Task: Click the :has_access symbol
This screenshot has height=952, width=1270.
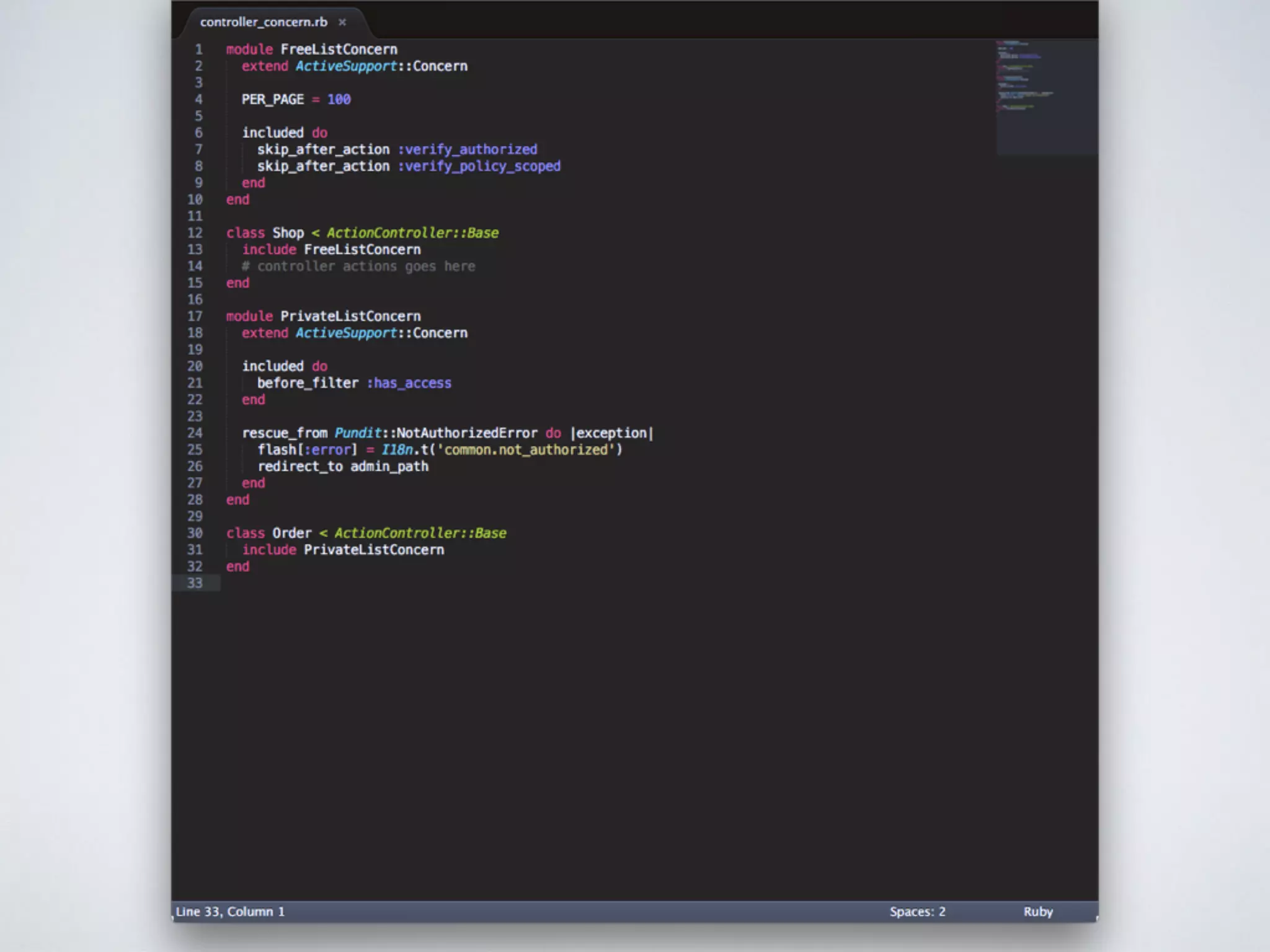Action: (x=409, y=383)
